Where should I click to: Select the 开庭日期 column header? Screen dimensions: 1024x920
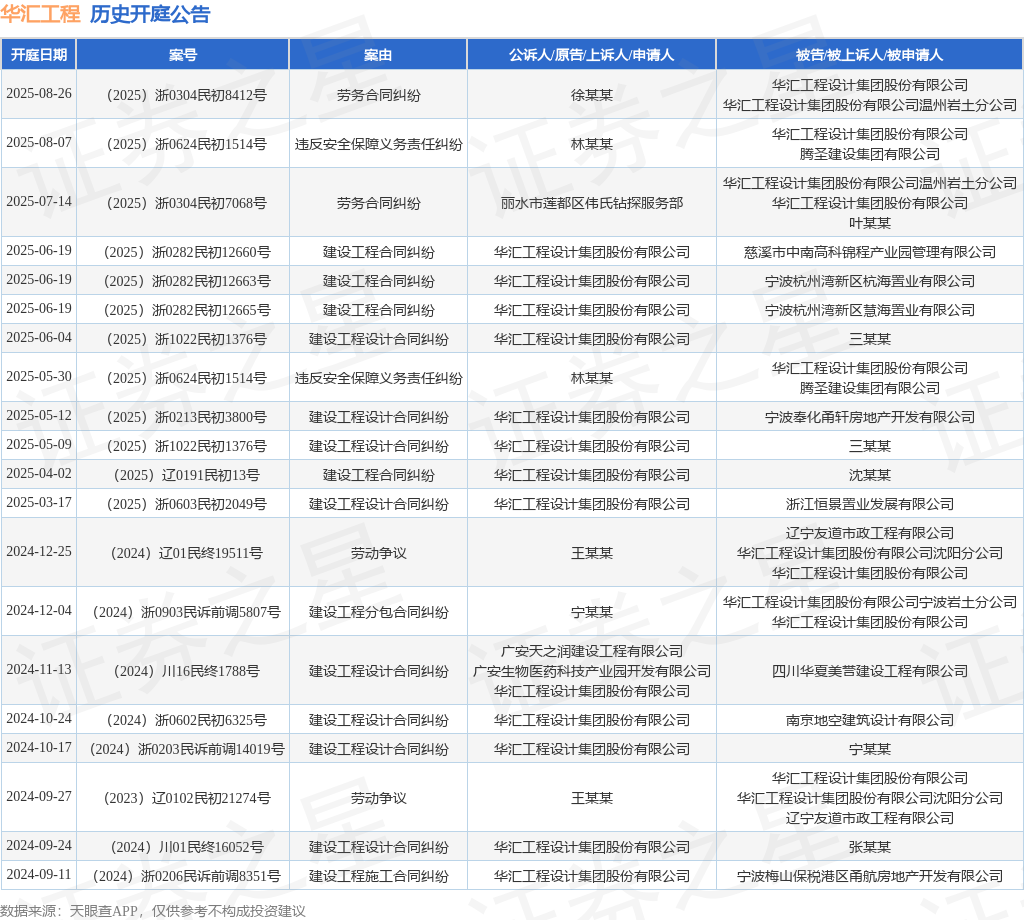click(x=39, y=55)
